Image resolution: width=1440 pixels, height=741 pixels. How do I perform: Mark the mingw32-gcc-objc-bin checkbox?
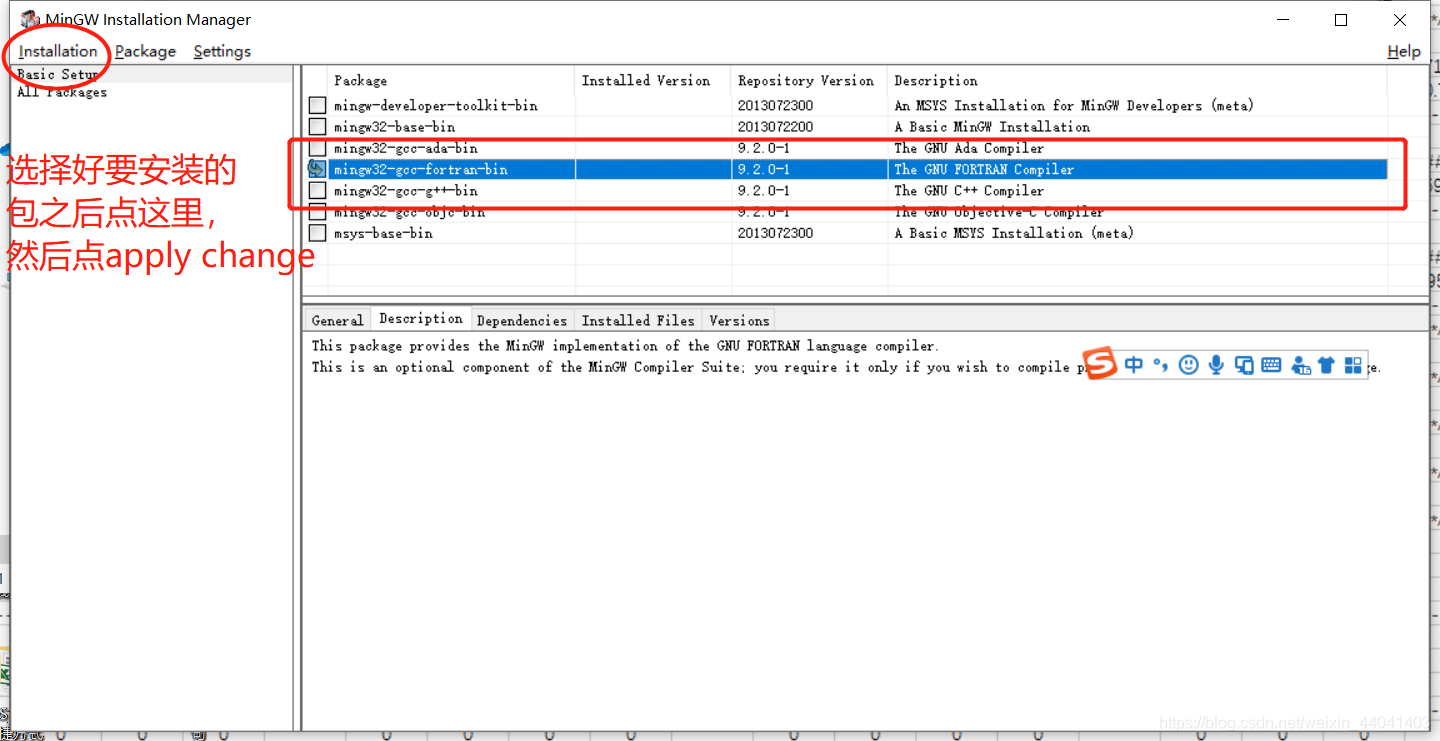317,212
